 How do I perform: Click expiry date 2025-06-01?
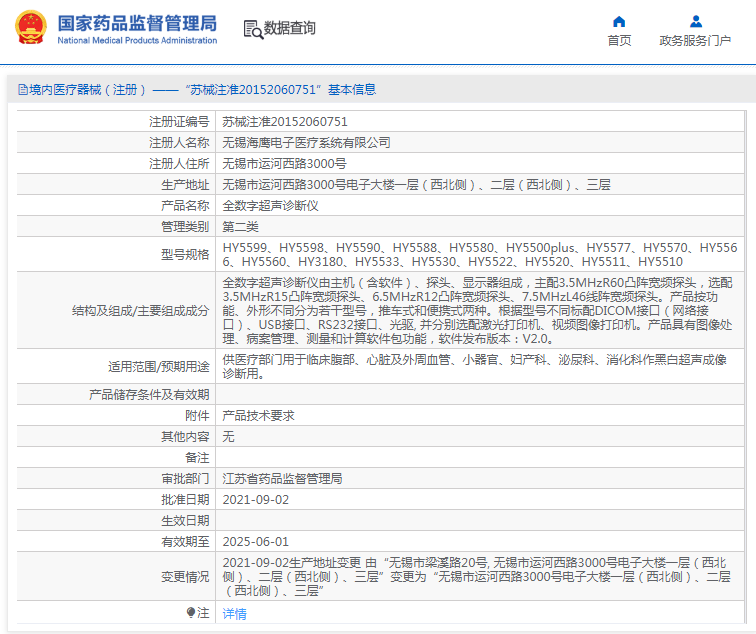click(256, 541)
